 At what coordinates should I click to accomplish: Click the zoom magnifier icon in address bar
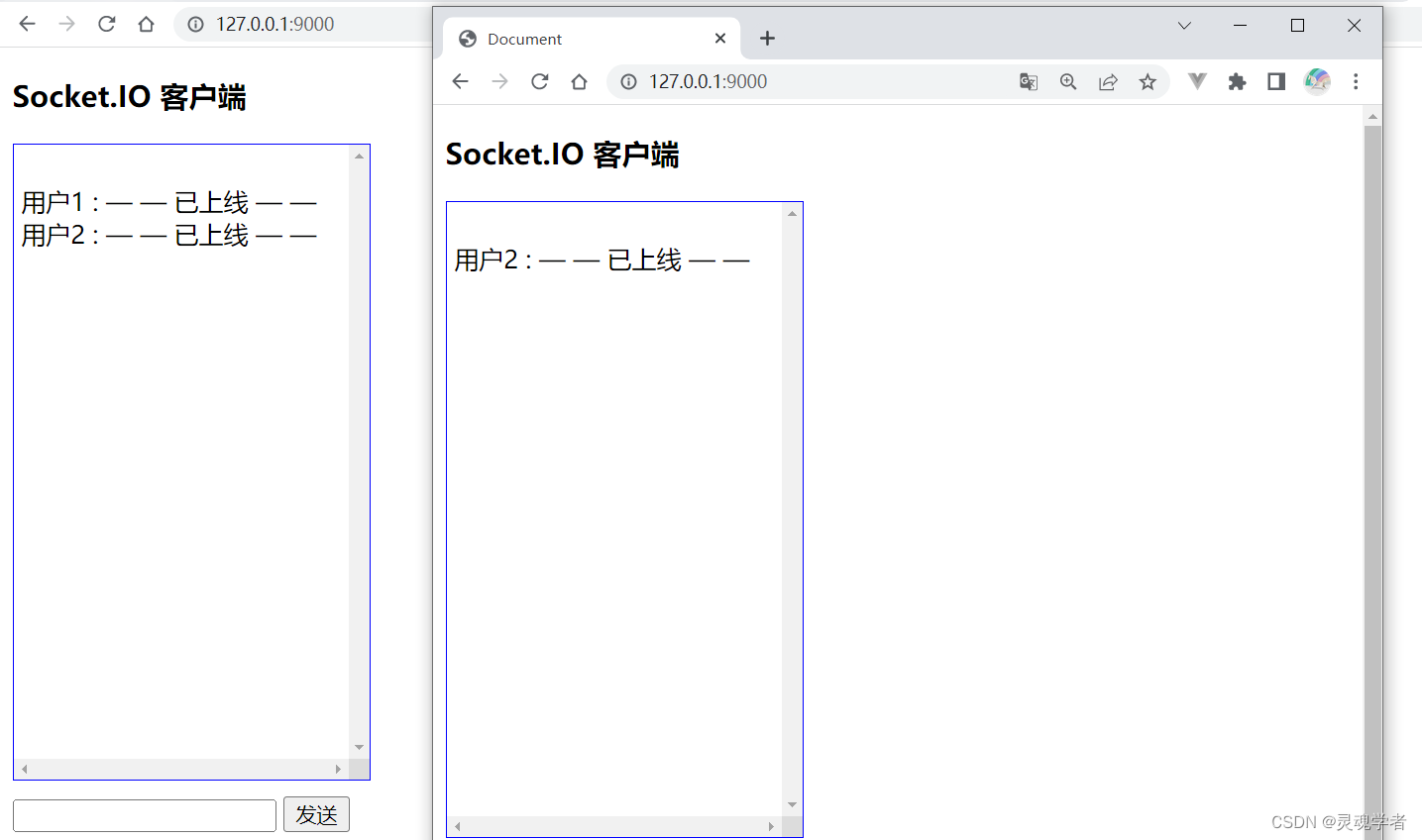(1068, 81)
